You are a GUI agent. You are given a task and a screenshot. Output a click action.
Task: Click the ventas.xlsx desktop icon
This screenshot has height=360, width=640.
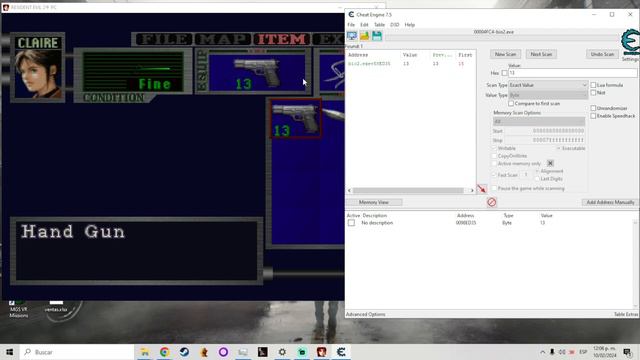56,307
